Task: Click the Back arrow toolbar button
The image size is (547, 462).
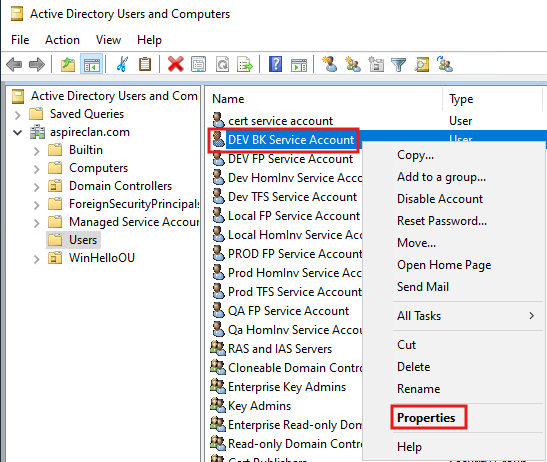Action: [14, 65]
